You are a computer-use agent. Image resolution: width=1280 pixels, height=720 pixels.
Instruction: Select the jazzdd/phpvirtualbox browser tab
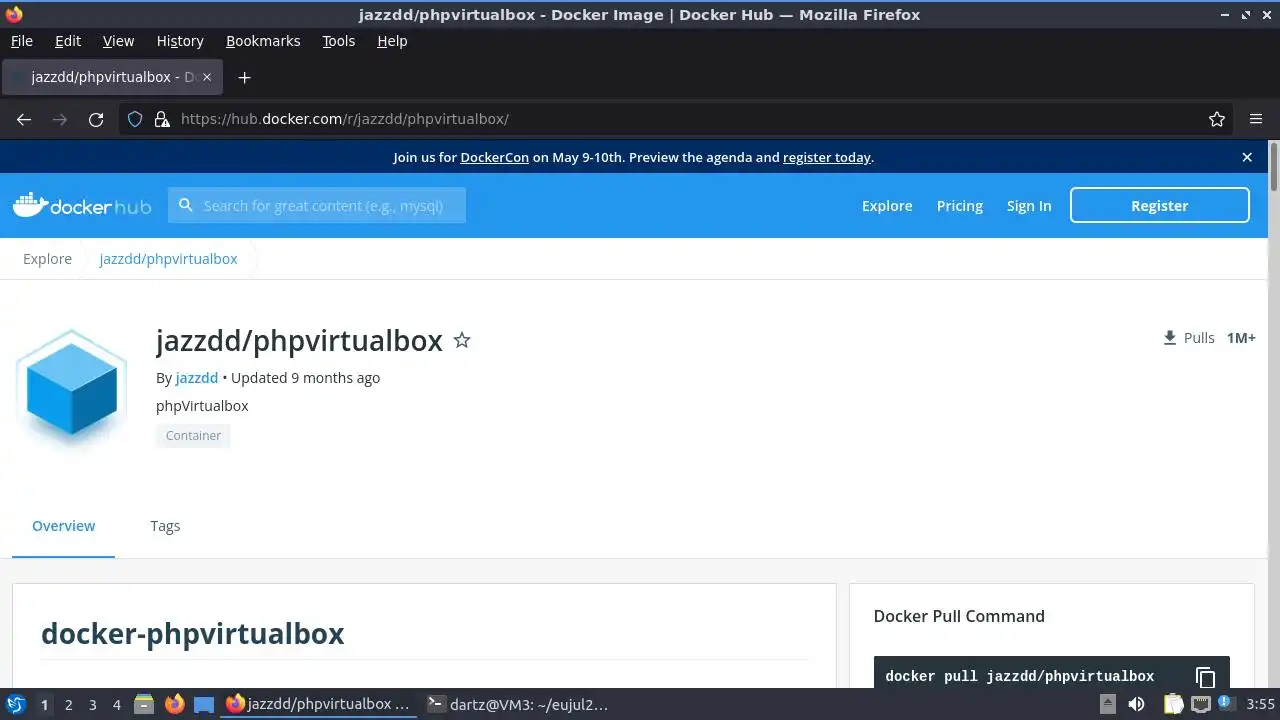click(113, 77)
